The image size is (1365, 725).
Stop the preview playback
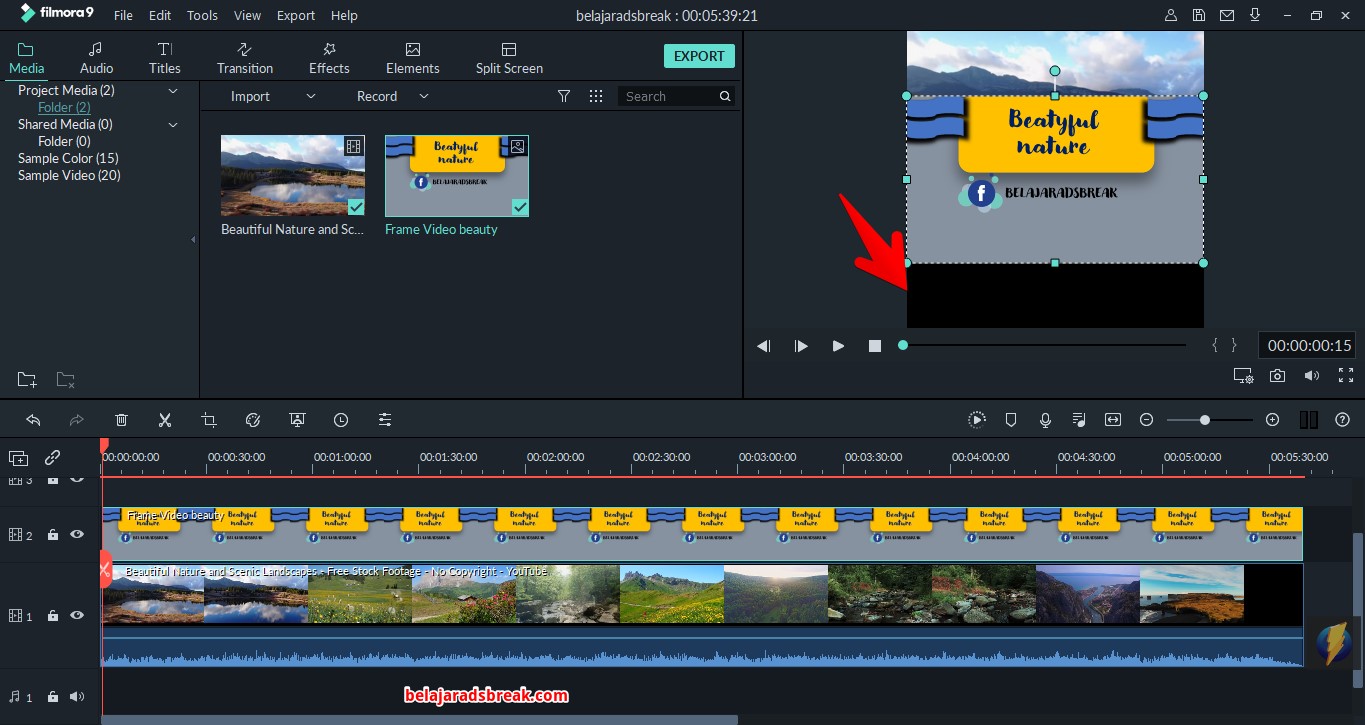click(x=875, y=346)
